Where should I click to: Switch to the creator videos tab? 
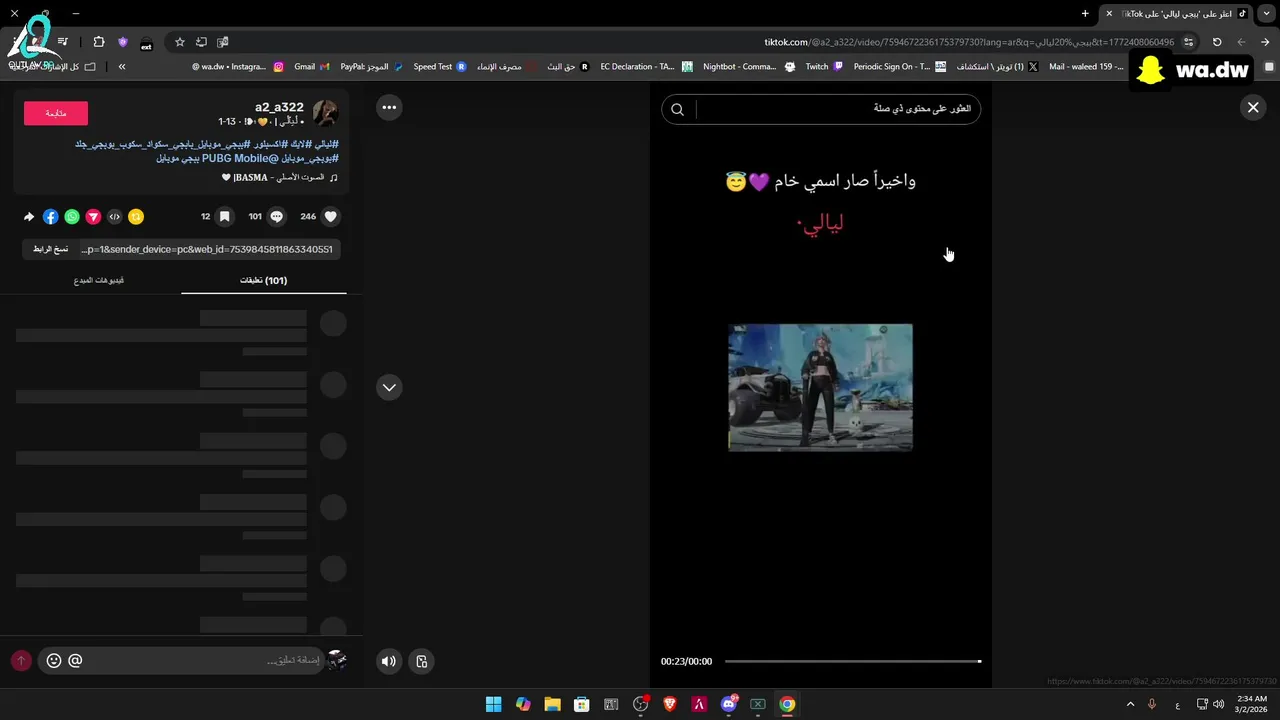click(99, 280)
